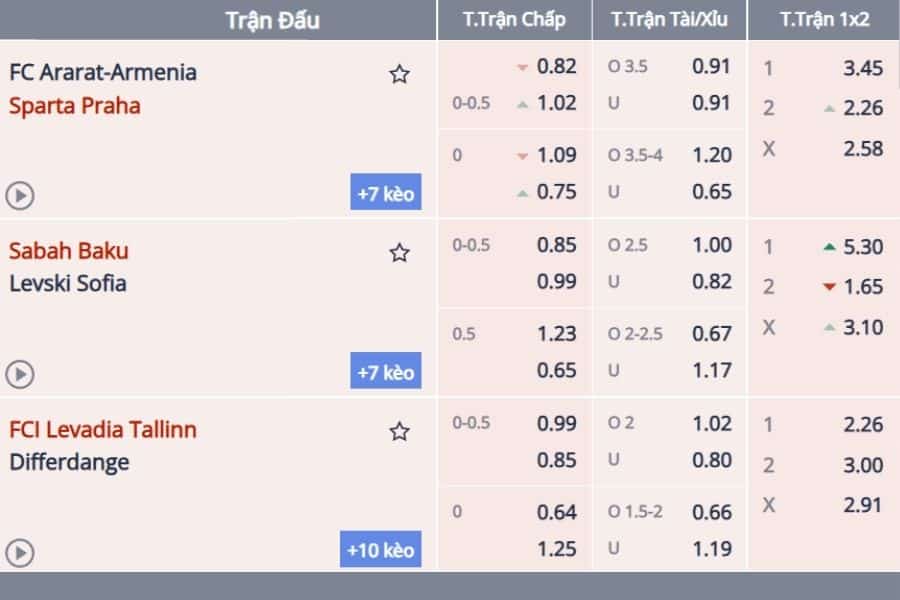Select the T.Trận Chấp column header
The image size is (900, 600).
tap(514, 20)
